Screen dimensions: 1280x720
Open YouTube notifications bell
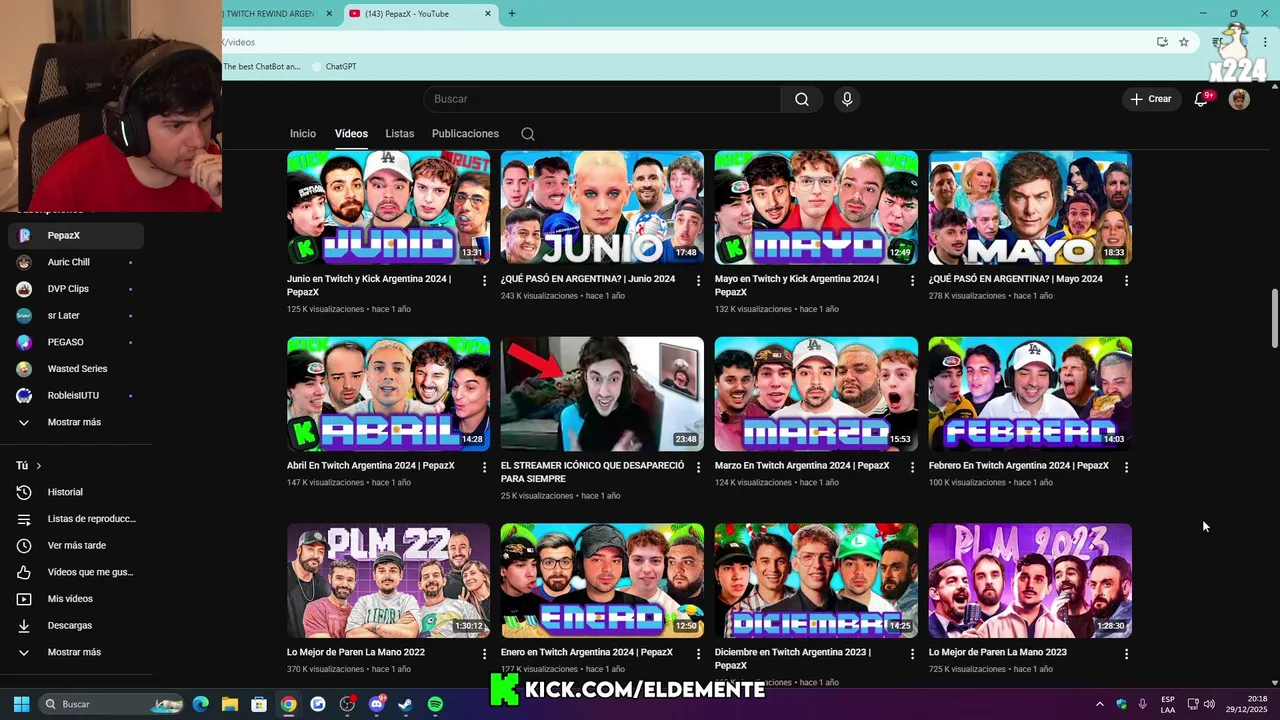(1202, 99)
